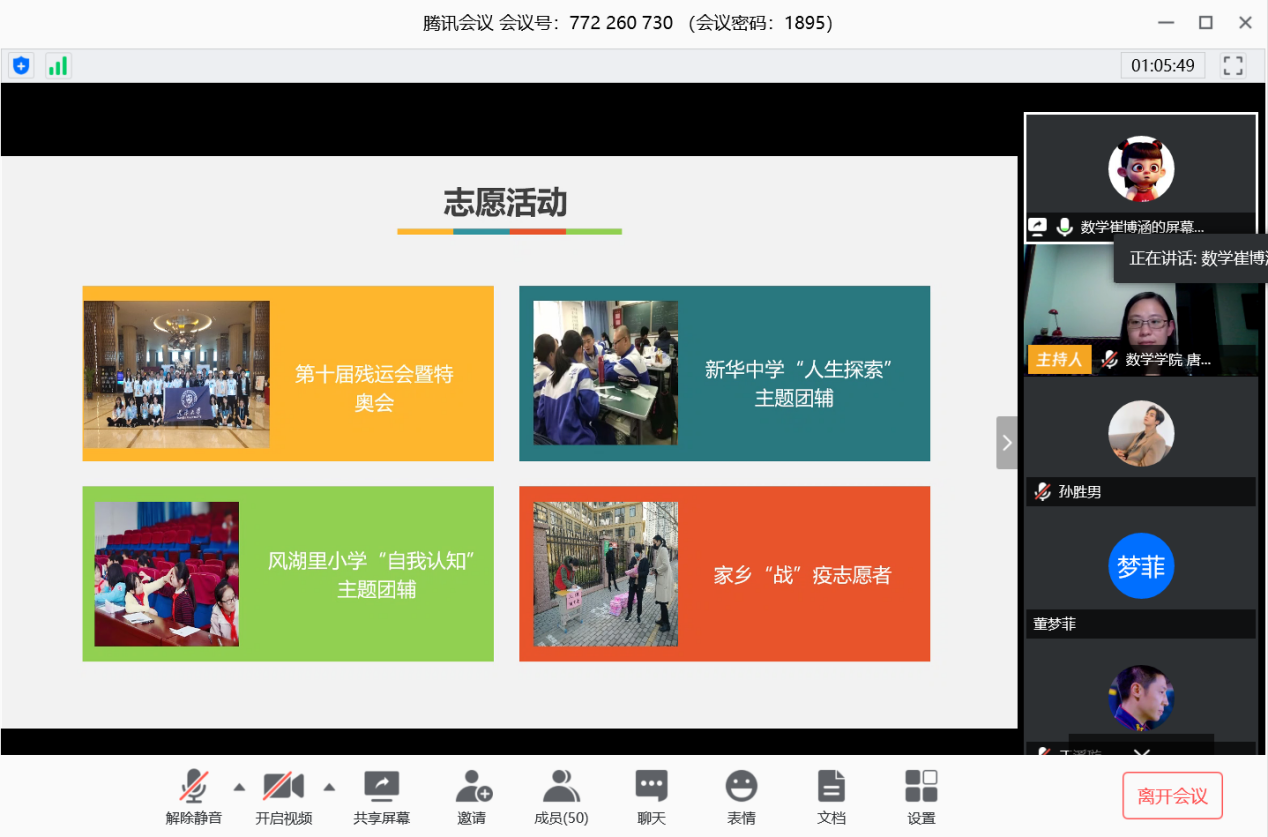Expand audio options arrow beside 解除静音
The width and height of the screenshot is (1268, 837).
point(239,786)
